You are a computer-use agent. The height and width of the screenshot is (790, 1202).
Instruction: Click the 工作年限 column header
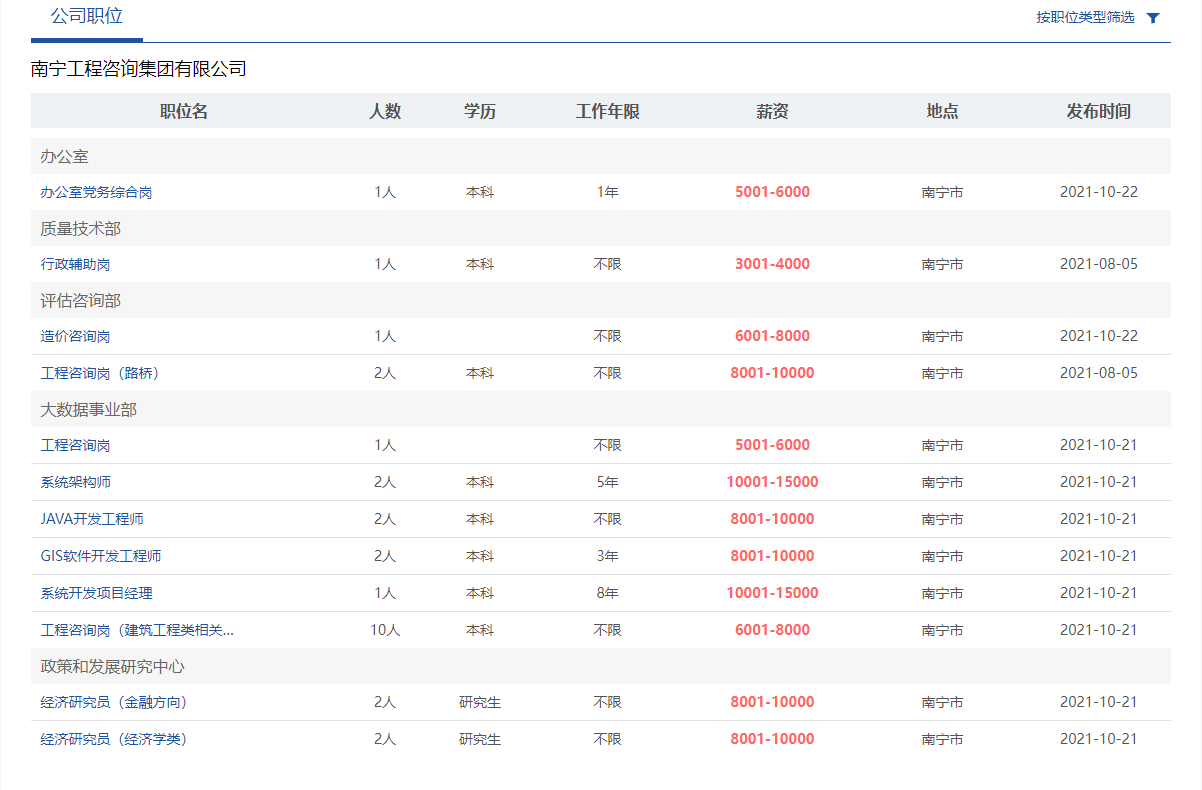608,111
